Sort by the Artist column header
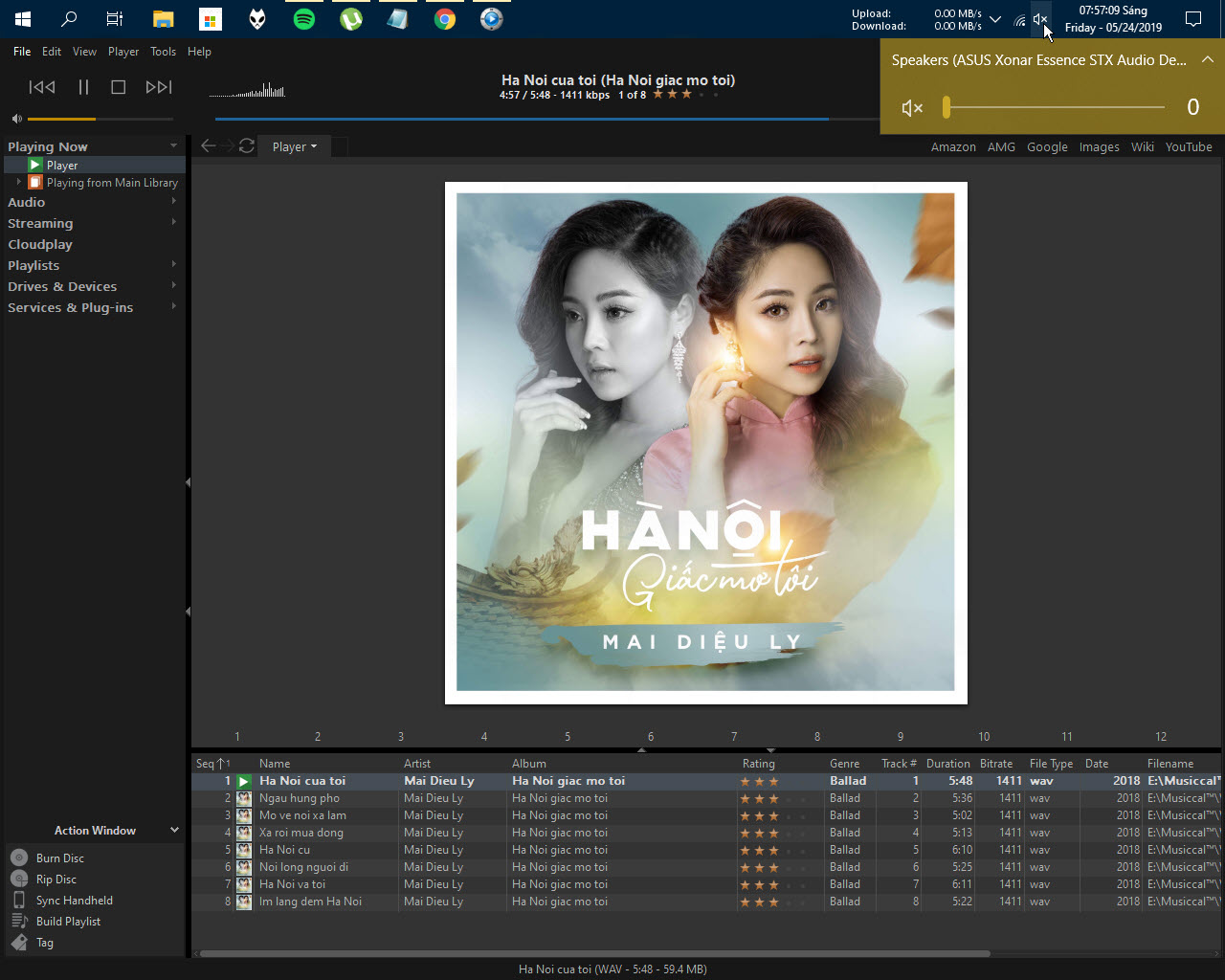Image resolution: width=1225 pixels, height=980 pixels. click(x=417, y=763)
